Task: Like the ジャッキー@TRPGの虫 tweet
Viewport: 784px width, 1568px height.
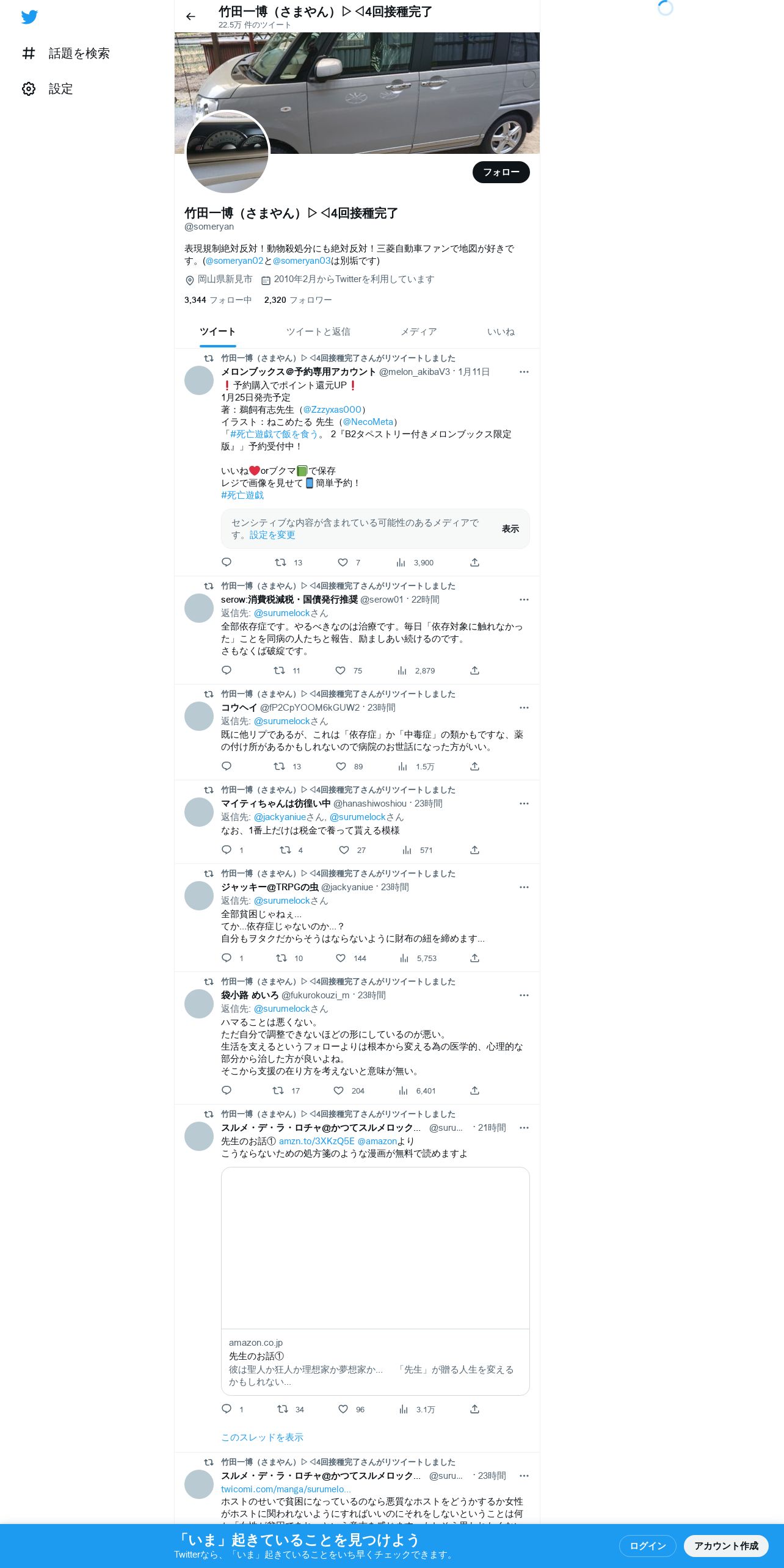Action: point(341,958)
